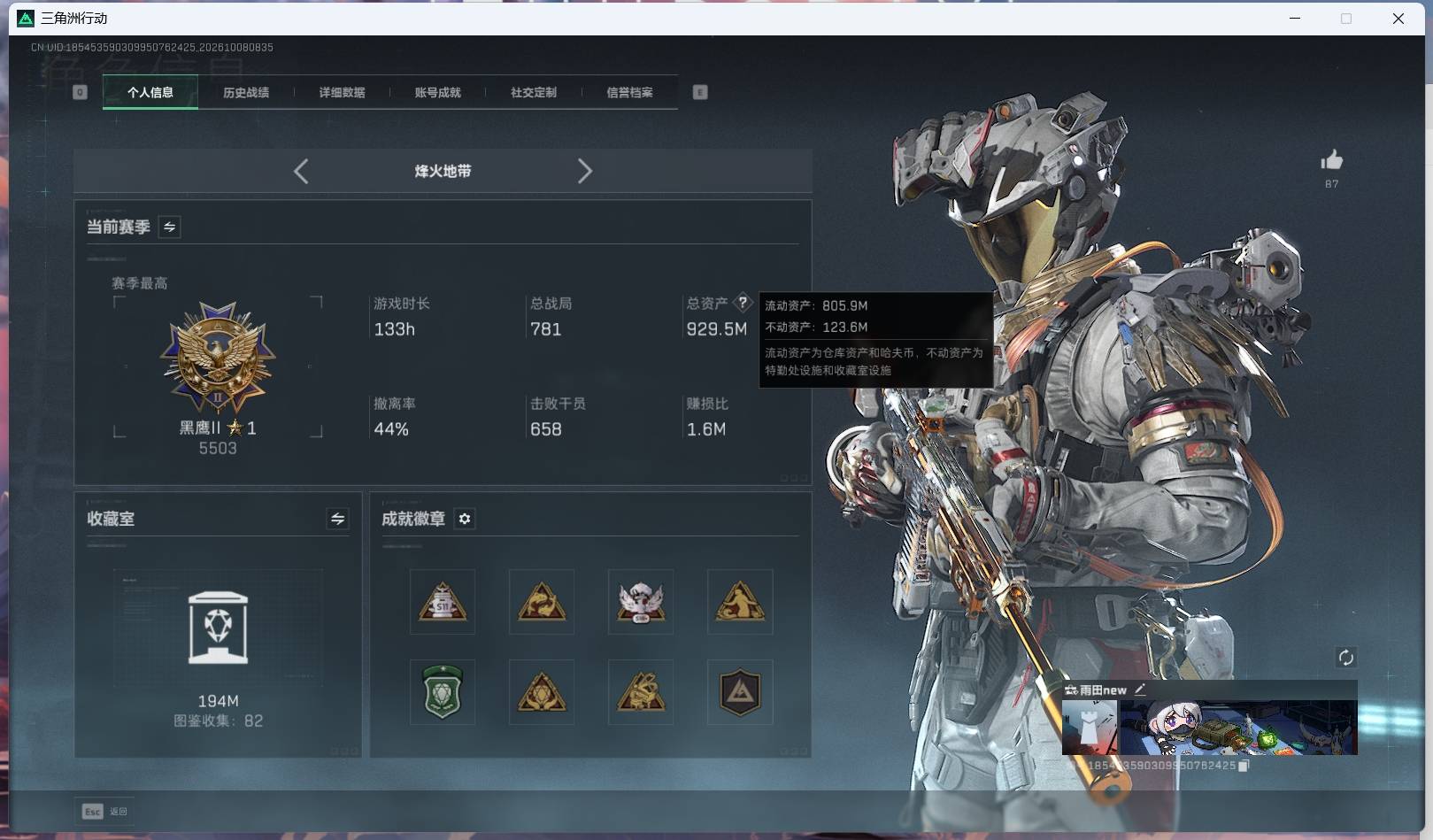Toggle the 当前赛季 swap icon

[169, 227]
